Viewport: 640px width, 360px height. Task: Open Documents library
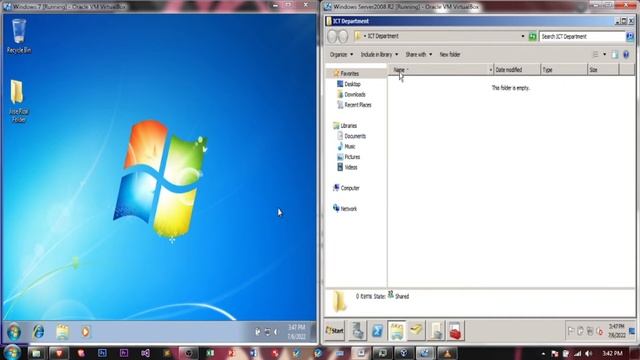[351, 136]
